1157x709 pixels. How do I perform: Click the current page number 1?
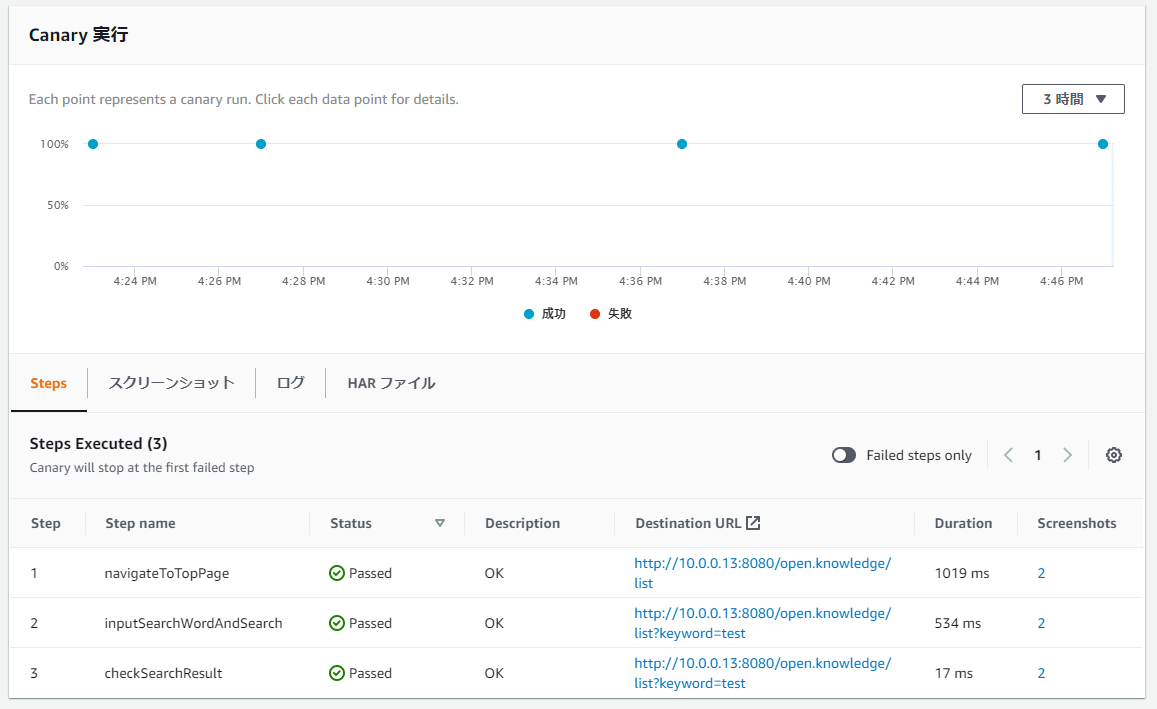point(1037,455)
